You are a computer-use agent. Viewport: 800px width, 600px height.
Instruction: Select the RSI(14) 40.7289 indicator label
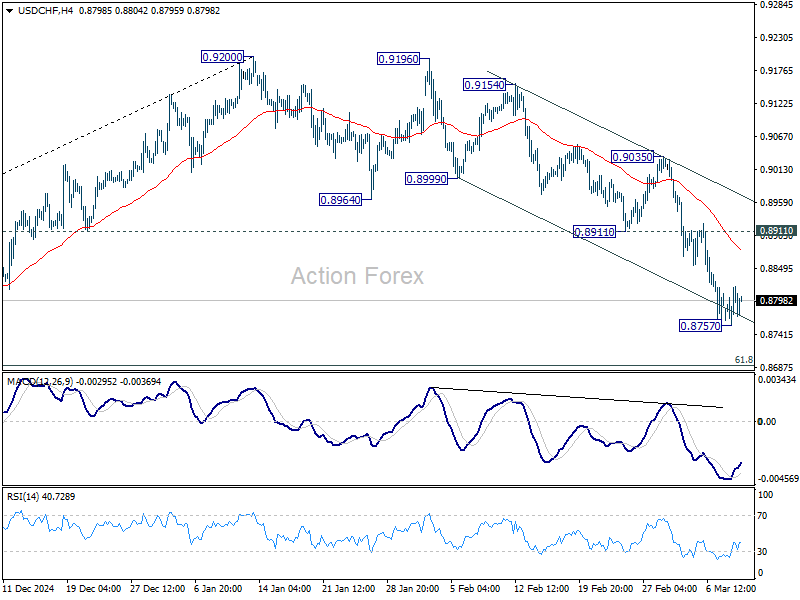tap(41, 496)
